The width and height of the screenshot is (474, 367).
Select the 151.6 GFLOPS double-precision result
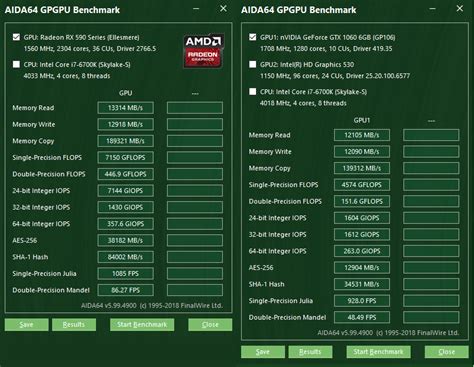tap(362, 201)
